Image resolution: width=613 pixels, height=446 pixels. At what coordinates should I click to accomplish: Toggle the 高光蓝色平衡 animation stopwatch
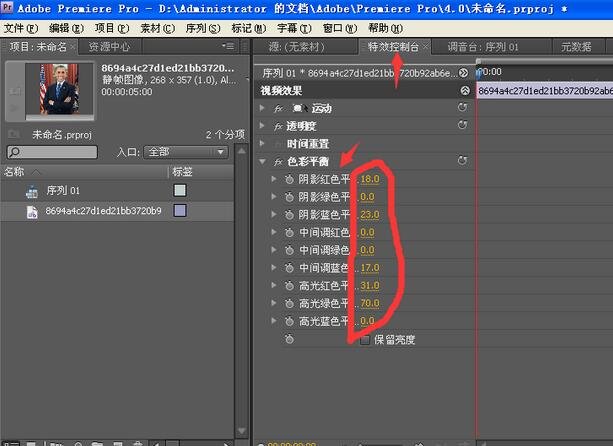(x=289, y=321)
